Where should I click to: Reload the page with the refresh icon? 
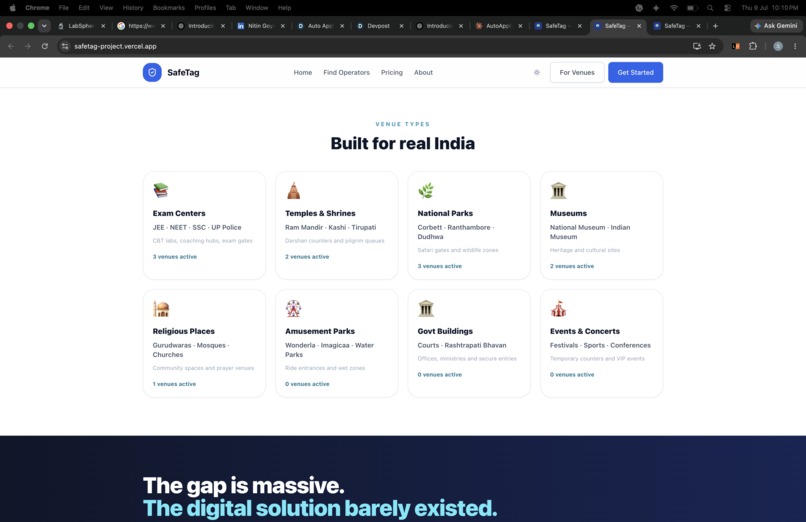tap(45, 46)
